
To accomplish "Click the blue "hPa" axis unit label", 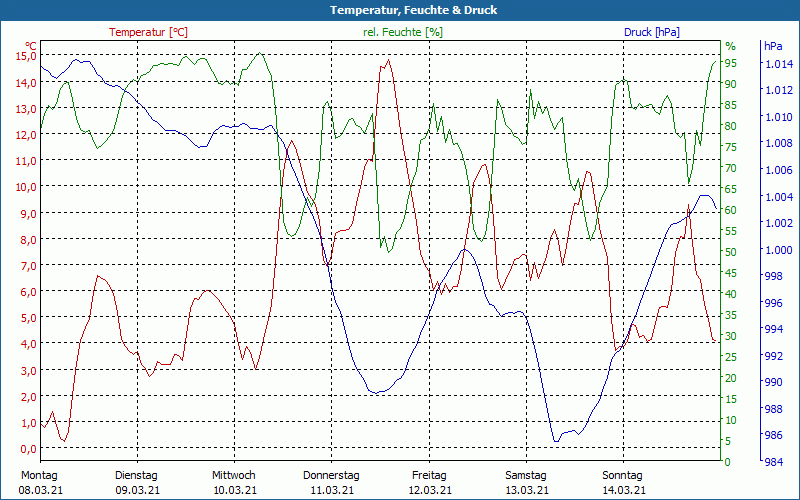I will (x=773, y=46).
